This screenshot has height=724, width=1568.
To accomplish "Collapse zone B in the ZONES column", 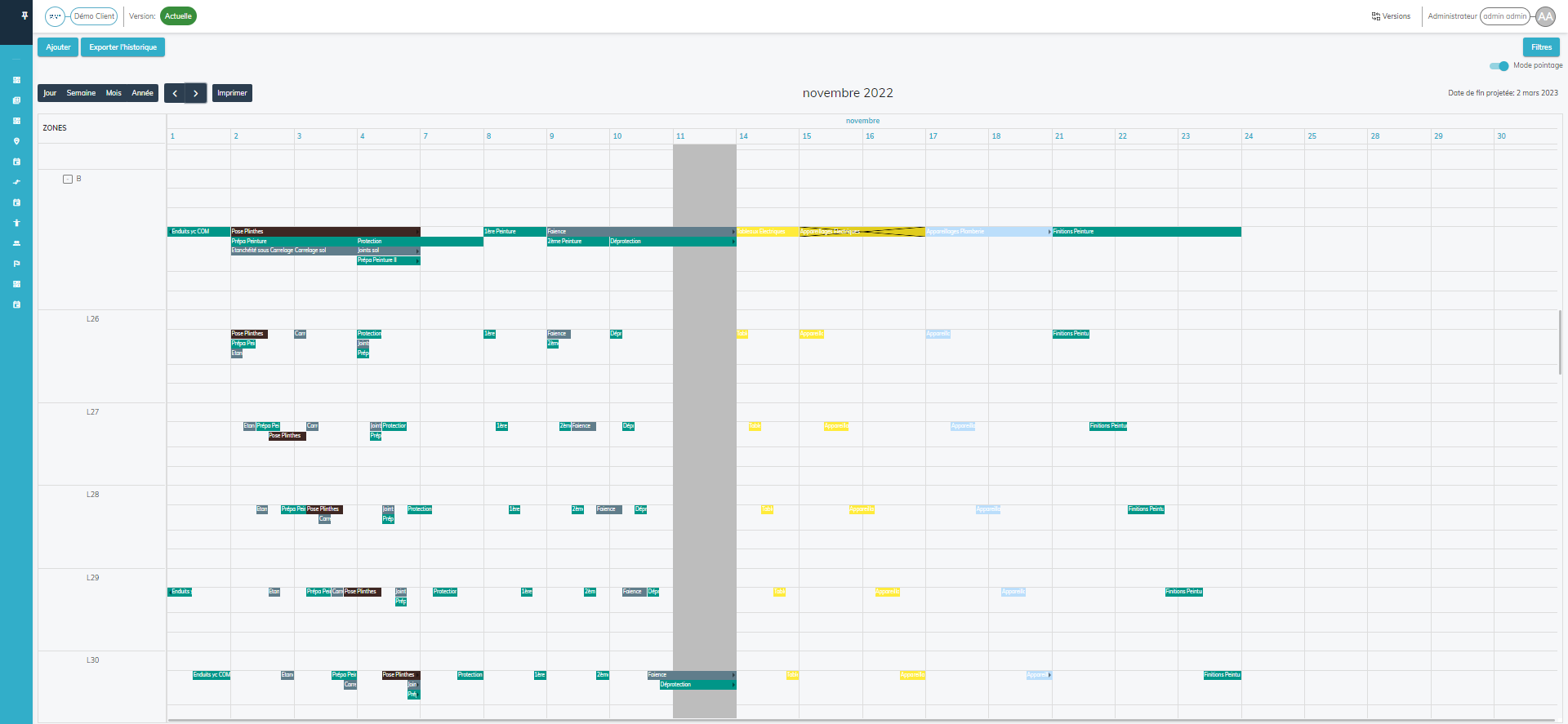I will tap(68, 179).
